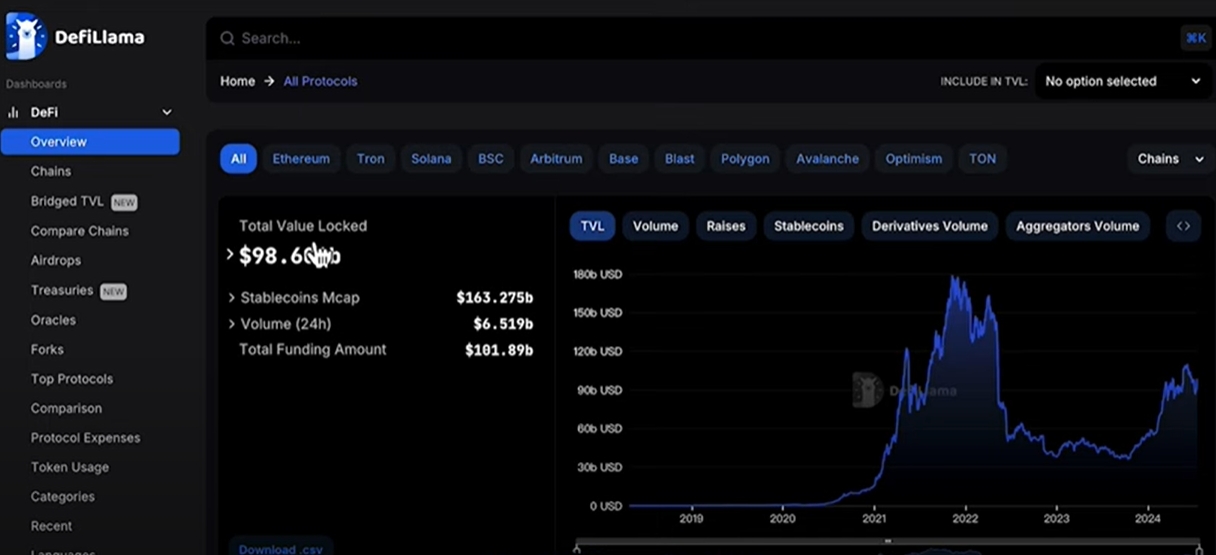Open Airdrops in the sidebar
Screen dimensions: 1216x555
[x=56, y=260]
